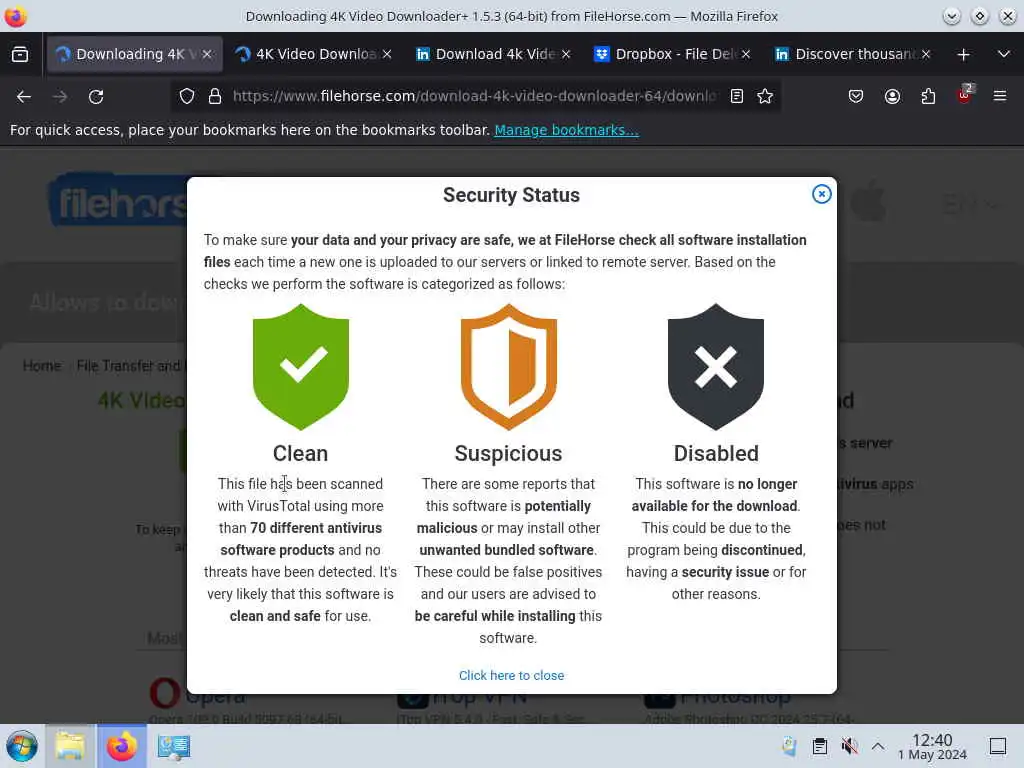1024x768 pixels.
Task: Click the 'Clean' category heading
Action: 300,453
